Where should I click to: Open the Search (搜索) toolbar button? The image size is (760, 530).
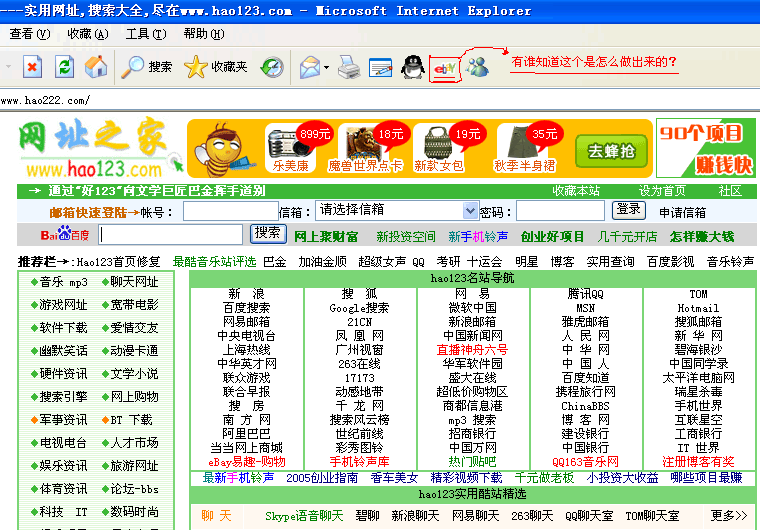tap(146, 67)
